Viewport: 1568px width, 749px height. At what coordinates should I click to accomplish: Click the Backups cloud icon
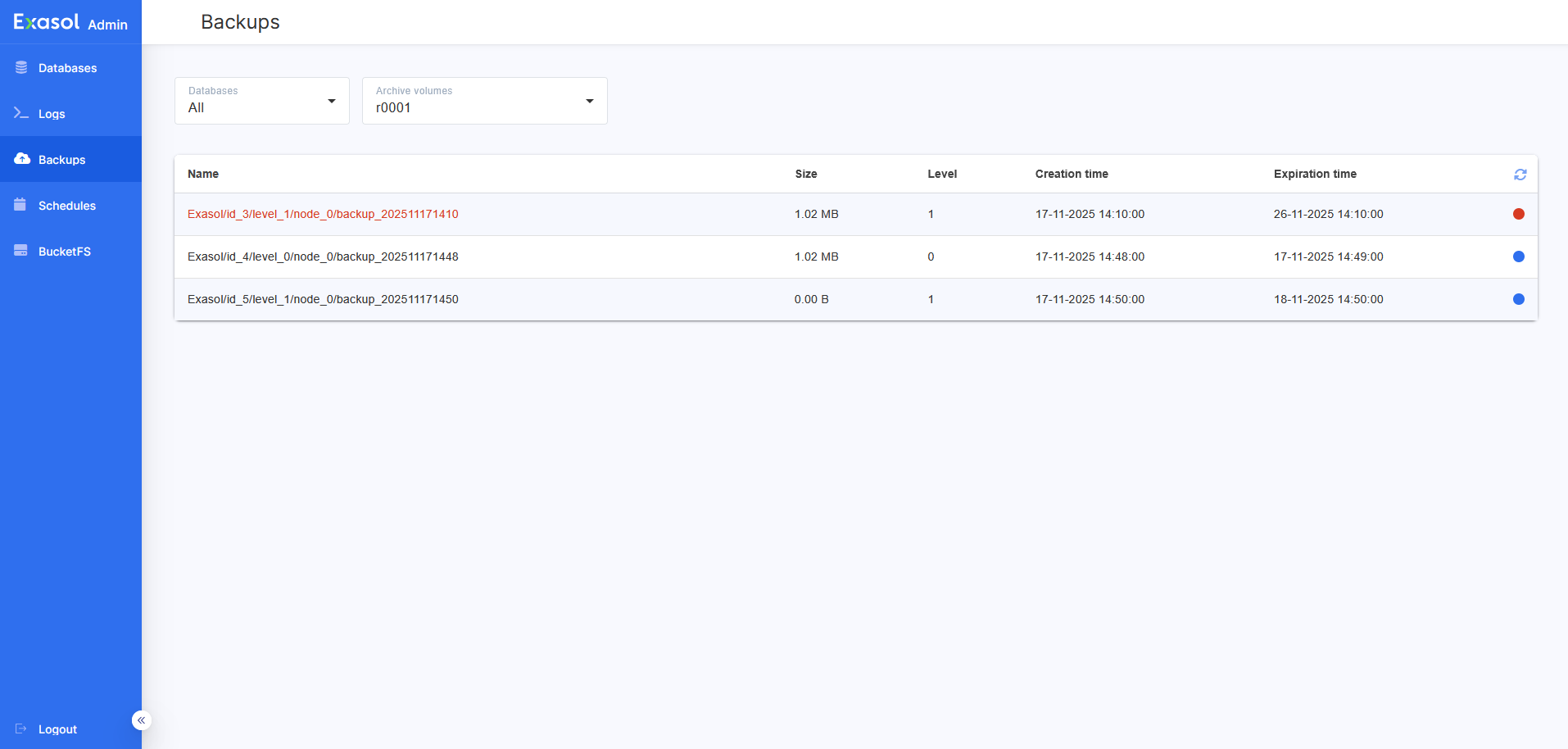pyautogui.click(x=22, y=159)
